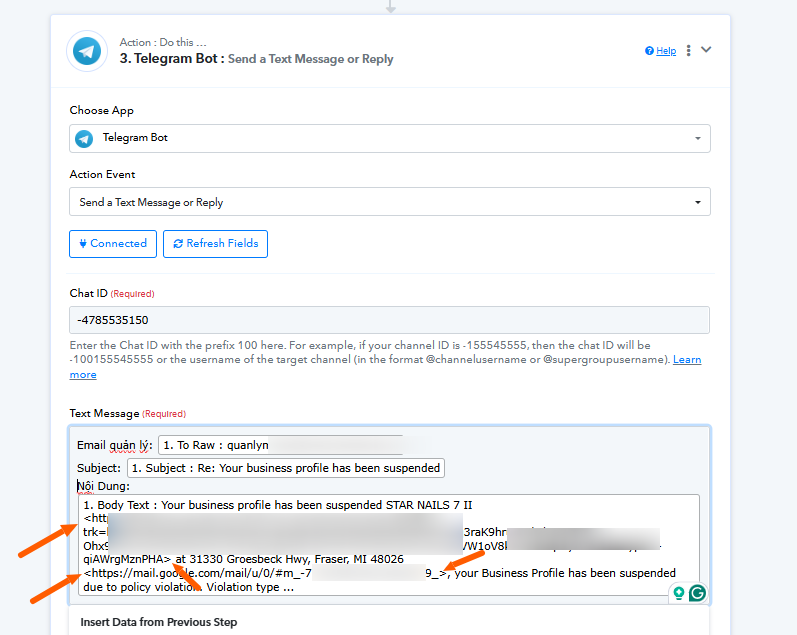Click the Telegram Bot logo in step header
This screenshot has height=635, width=797.
click(87, 51)
